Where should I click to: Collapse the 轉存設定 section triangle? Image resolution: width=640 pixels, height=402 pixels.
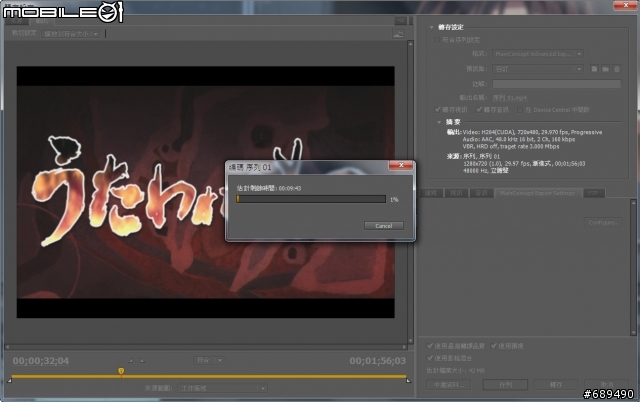[431, 27]
